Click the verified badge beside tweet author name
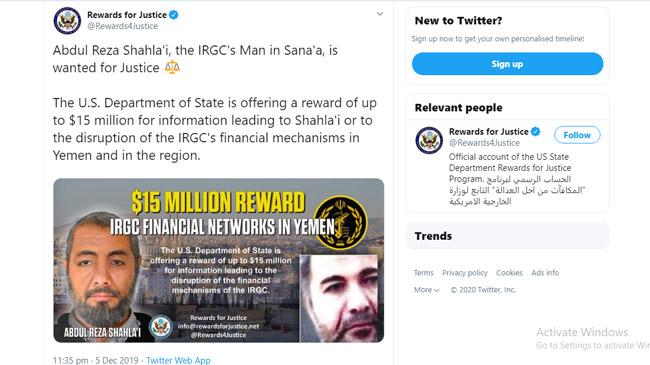 tap(174, 15)
